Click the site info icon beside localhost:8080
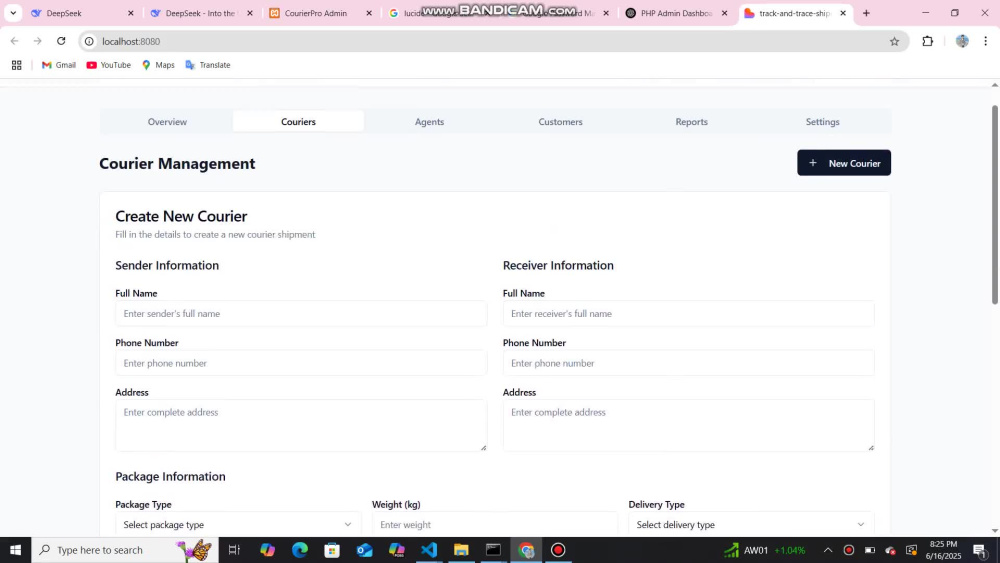The image size is (1000, 563). (x=89, y=41)
